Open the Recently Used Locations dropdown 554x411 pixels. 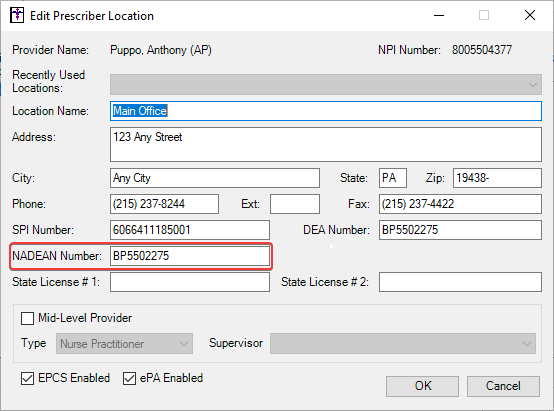tap(326, 84)
